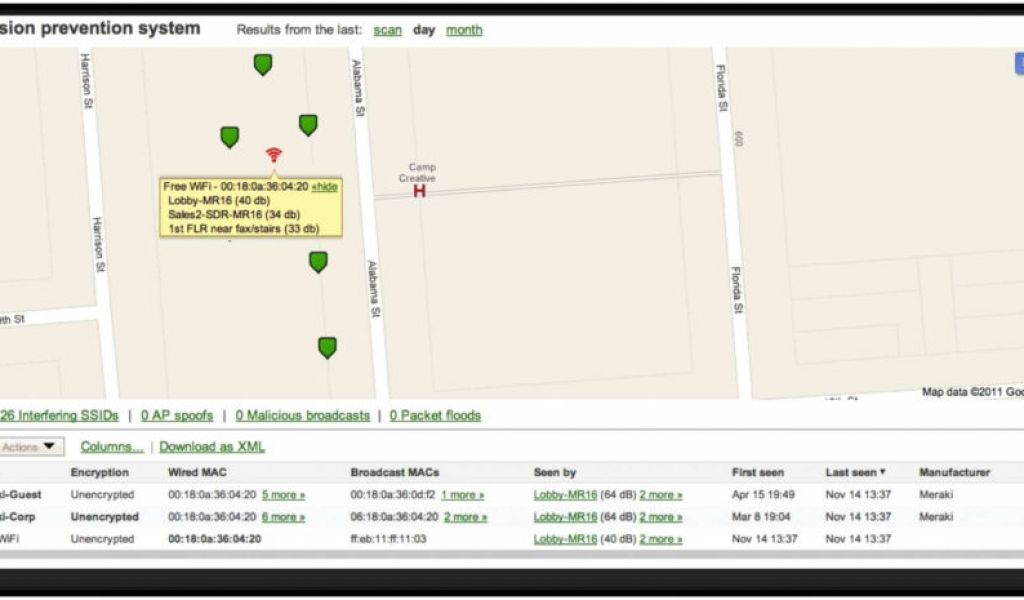This screenshot has width=1024, height=600.
Task: Click the Camp Creative red H marker
Action: 420,190
